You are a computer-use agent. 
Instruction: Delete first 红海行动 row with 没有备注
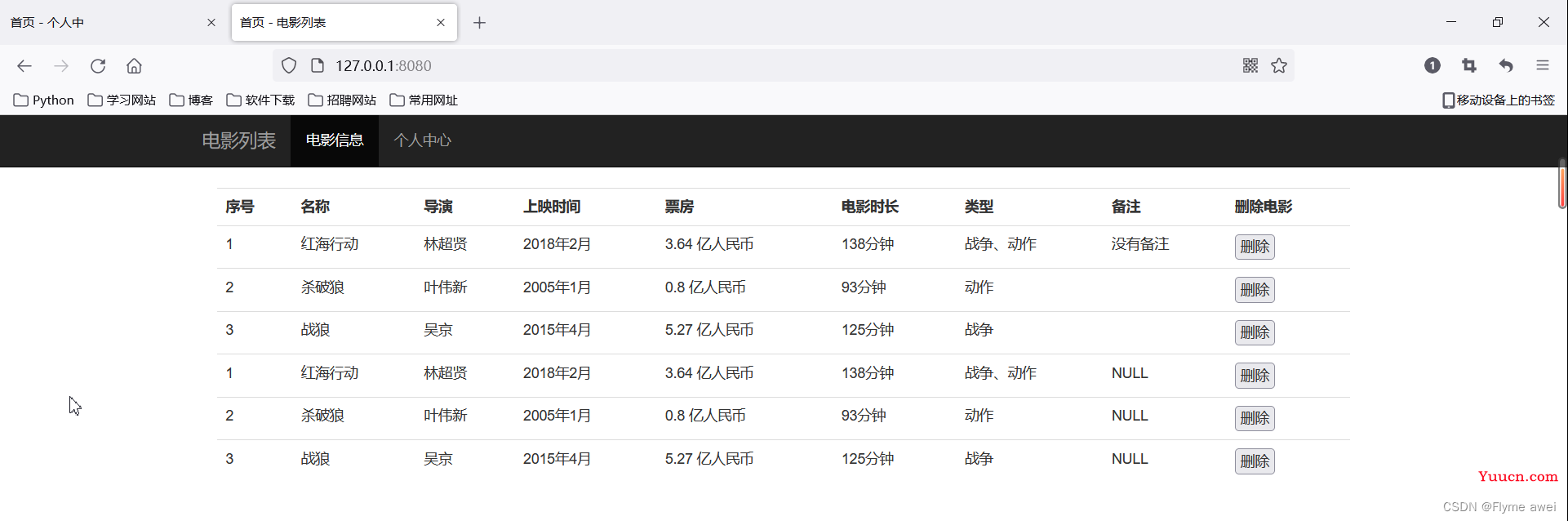tap(1255, 247)
